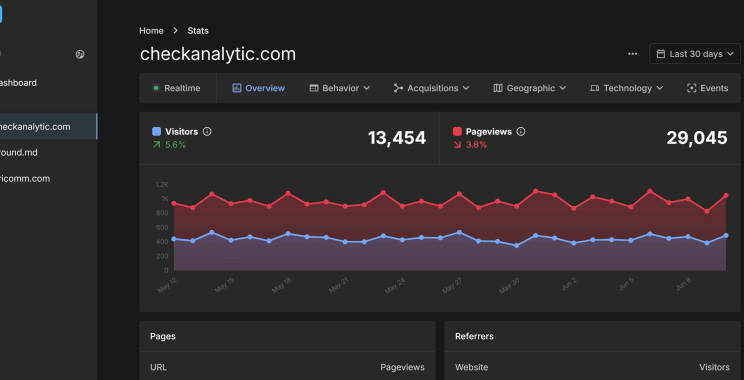744x380 pixels.
Task: Click the calendar icon in date picker
Action: [660, 54]
